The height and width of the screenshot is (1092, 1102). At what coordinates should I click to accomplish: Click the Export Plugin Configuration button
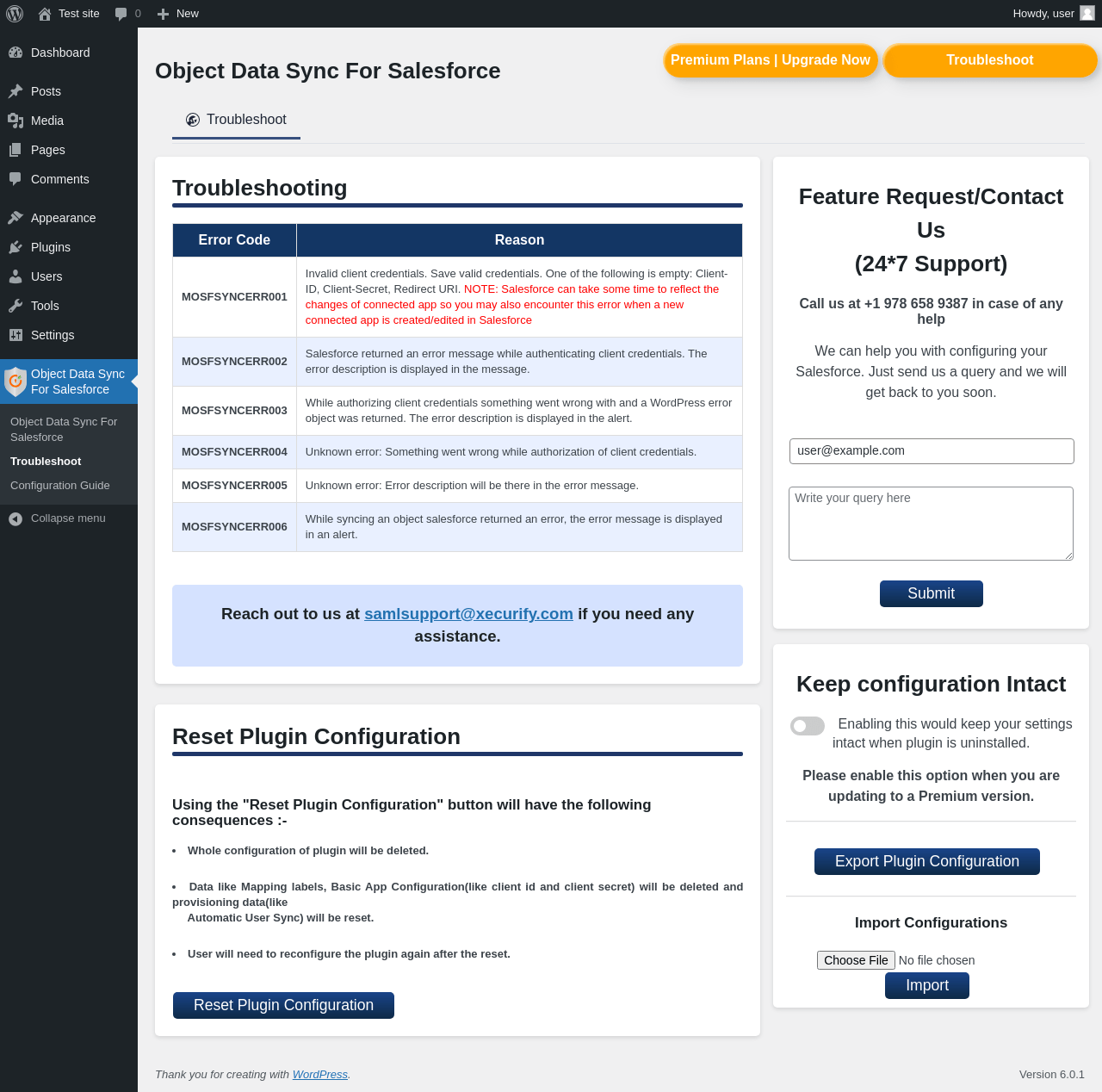[927, 861]
